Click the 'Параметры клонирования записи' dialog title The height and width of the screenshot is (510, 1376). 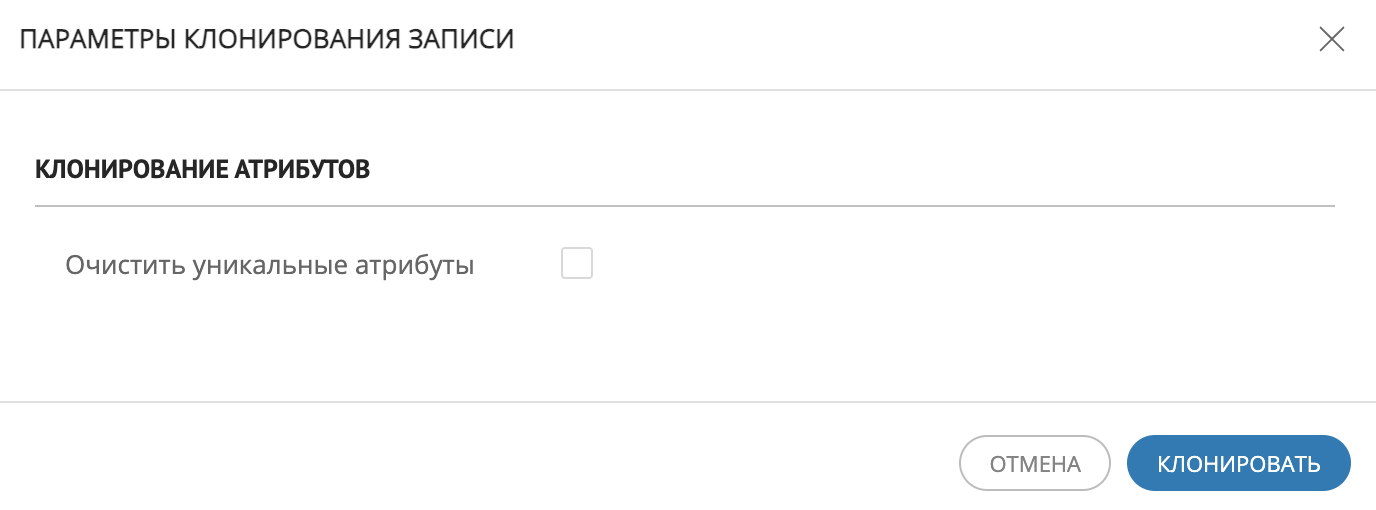(x=267, y=41)
